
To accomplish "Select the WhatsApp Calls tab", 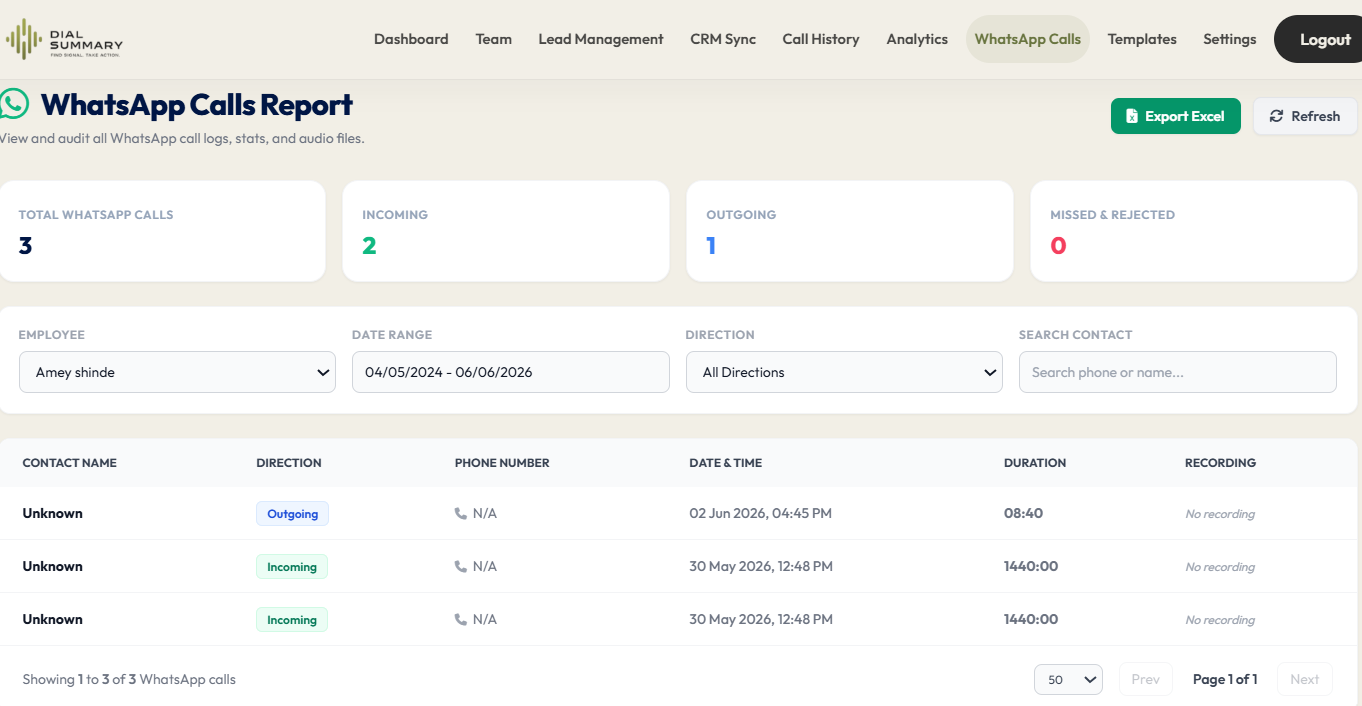I will click(x=1028, y=39).
